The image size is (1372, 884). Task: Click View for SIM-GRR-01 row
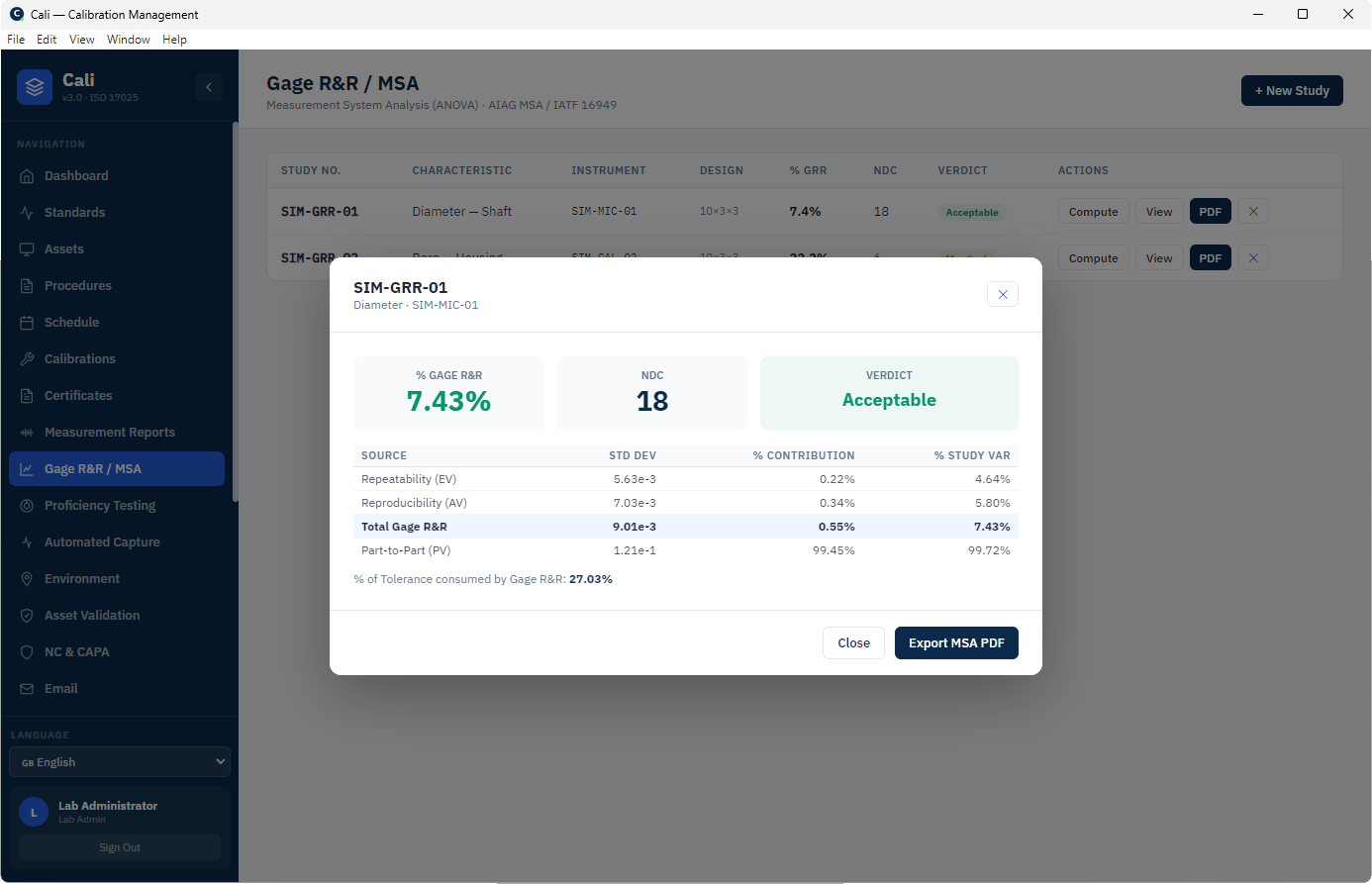[x=1159, y=212]
